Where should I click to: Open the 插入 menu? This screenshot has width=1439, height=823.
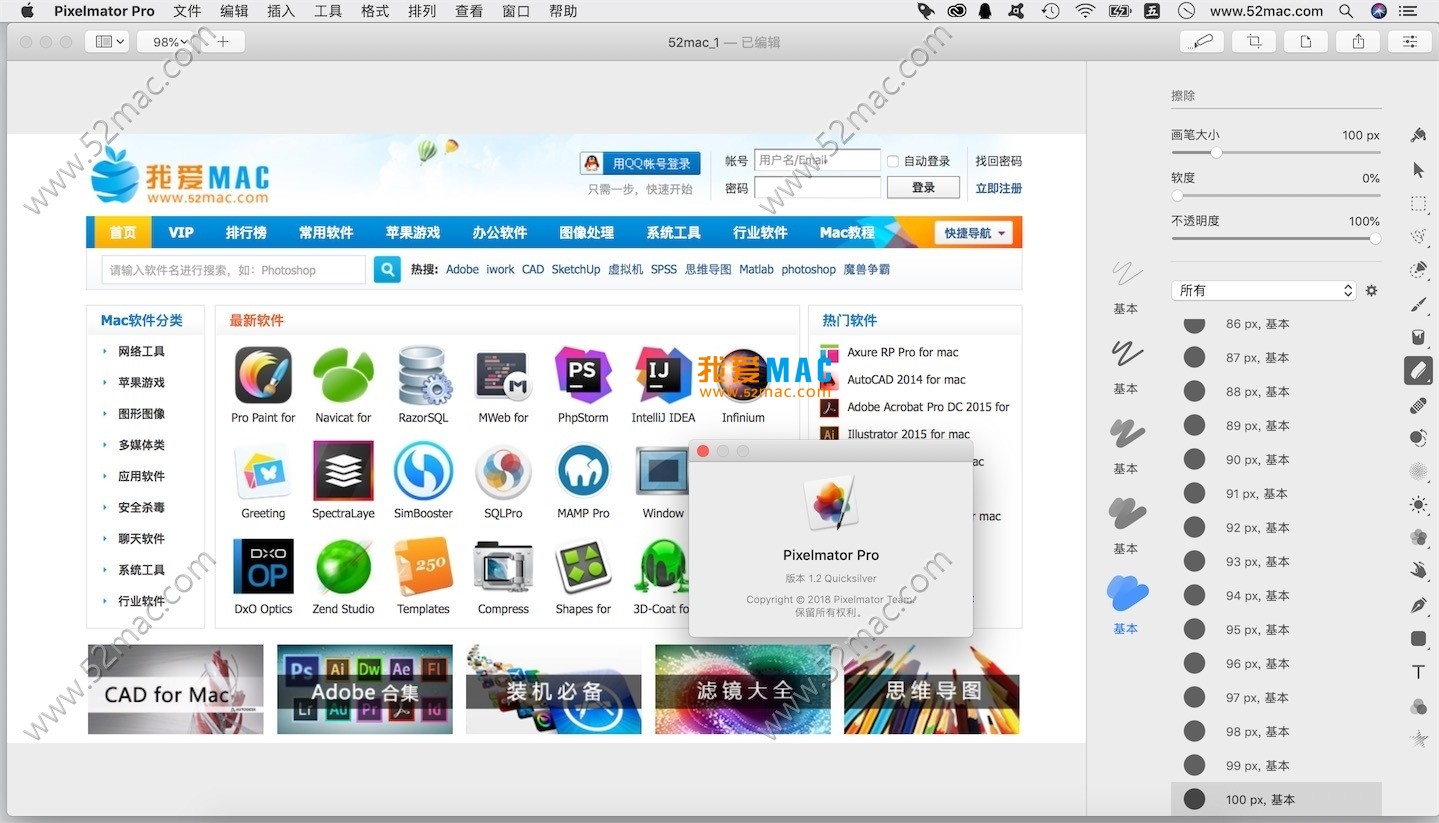click(x=281, y=11)
